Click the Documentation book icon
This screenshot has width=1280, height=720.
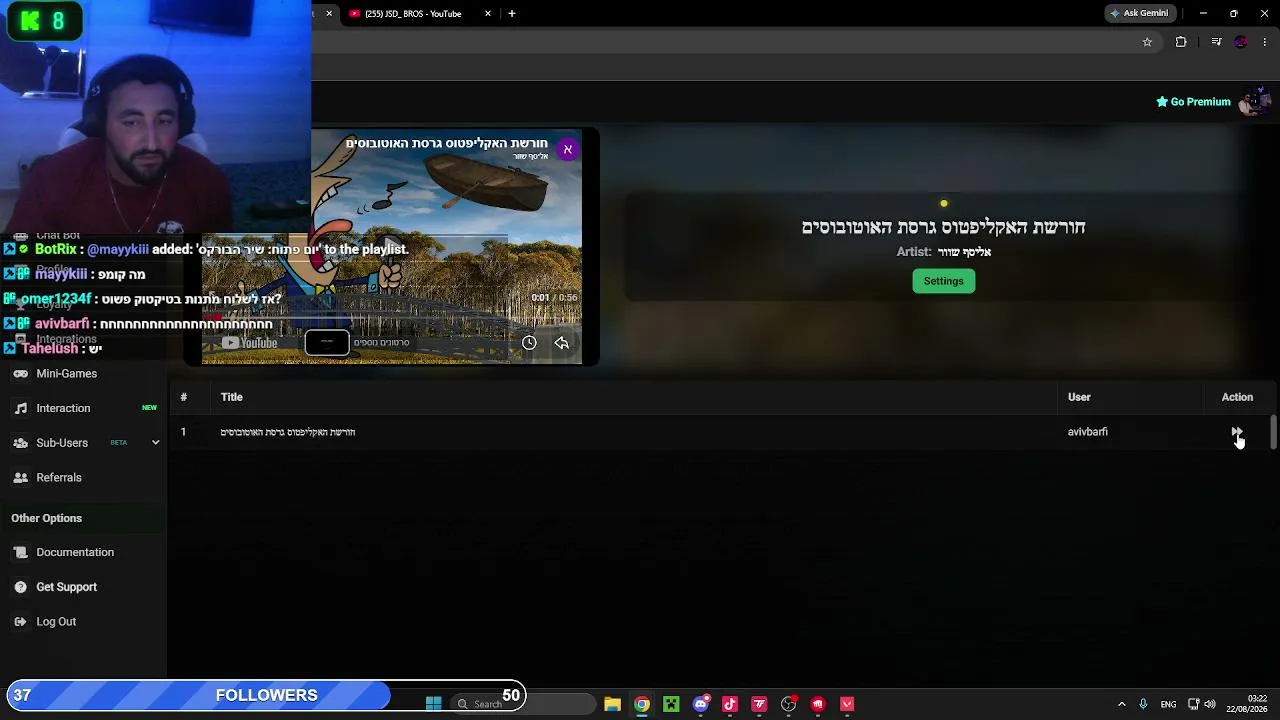coord(20,552)
